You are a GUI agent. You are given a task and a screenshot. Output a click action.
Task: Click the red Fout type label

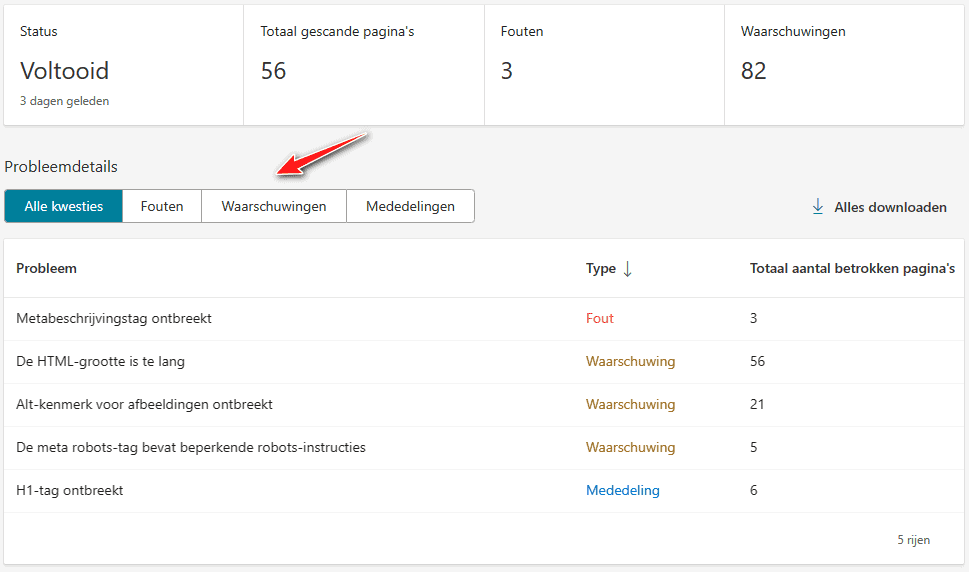599,319
